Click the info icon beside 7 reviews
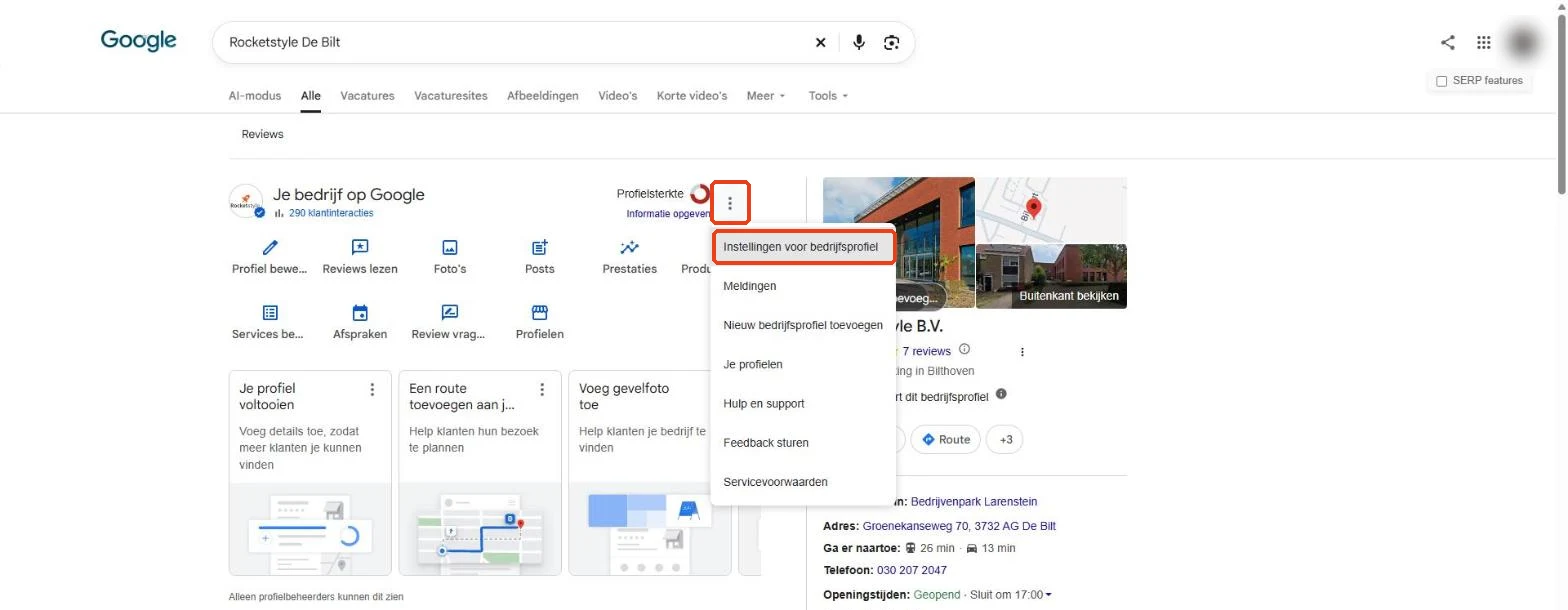The image size is (1568, 610). [964, 349]
